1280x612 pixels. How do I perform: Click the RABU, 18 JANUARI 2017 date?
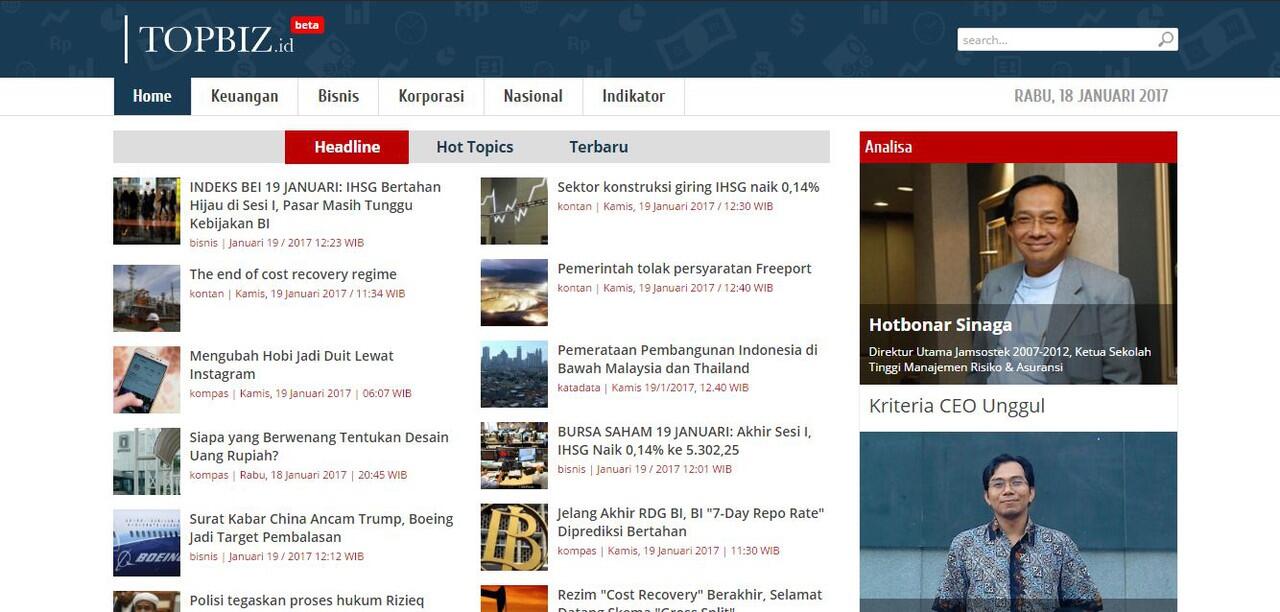[1091, 96]
